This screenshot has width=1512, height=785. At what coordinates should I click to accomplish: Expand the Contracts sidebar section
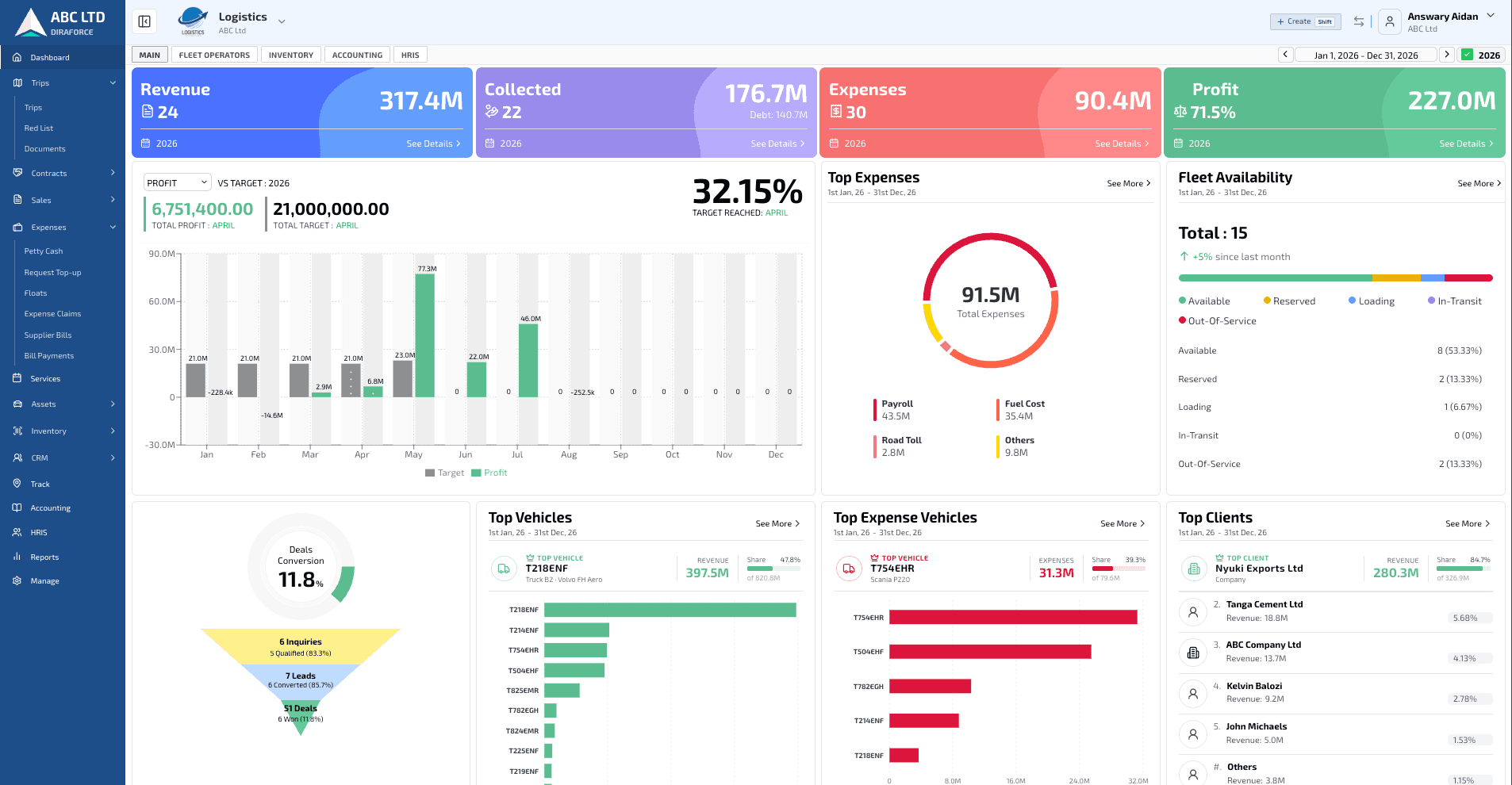pos(113,173)
